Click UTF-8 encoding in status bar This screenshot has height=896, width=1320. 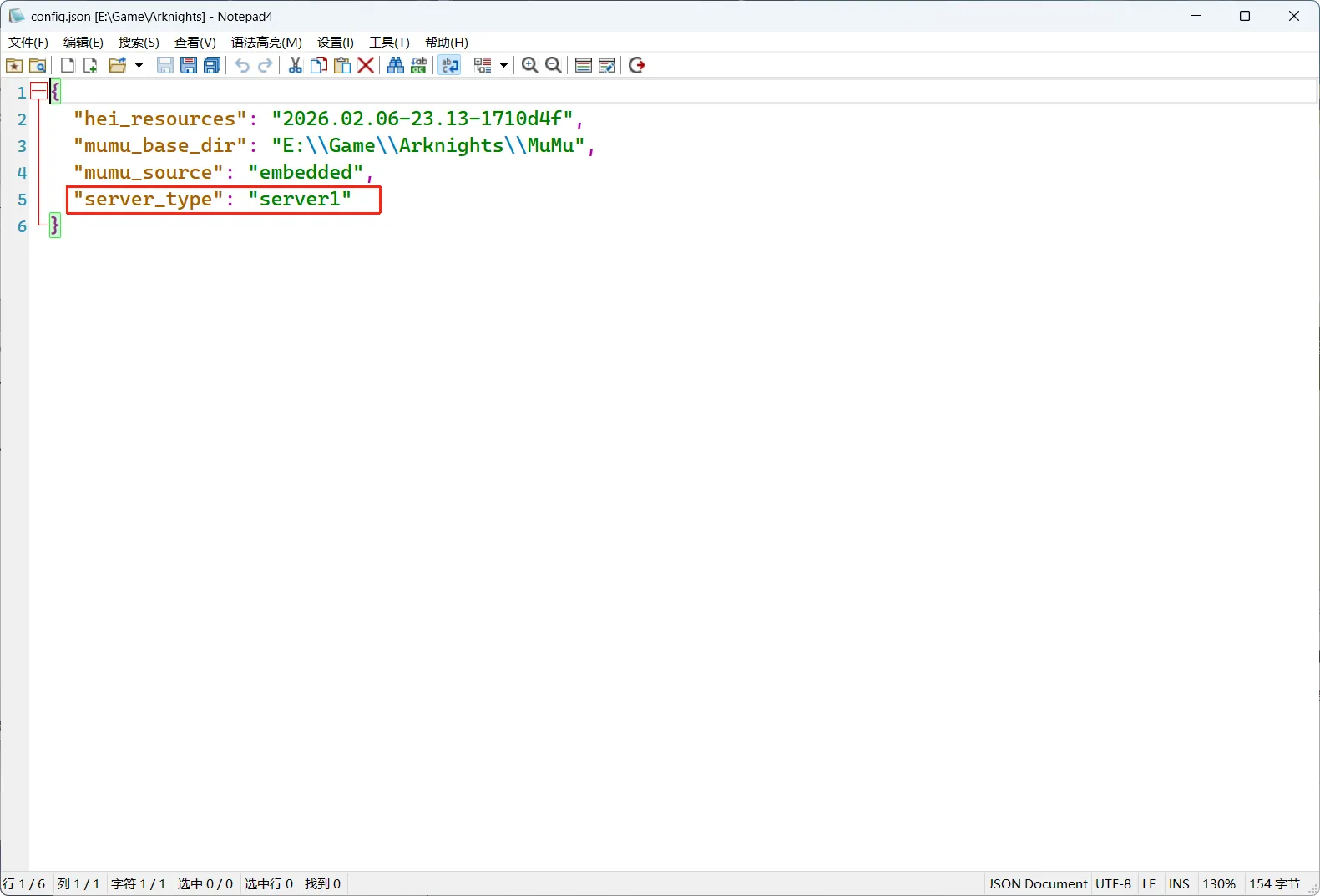(x=1113, y=883)
